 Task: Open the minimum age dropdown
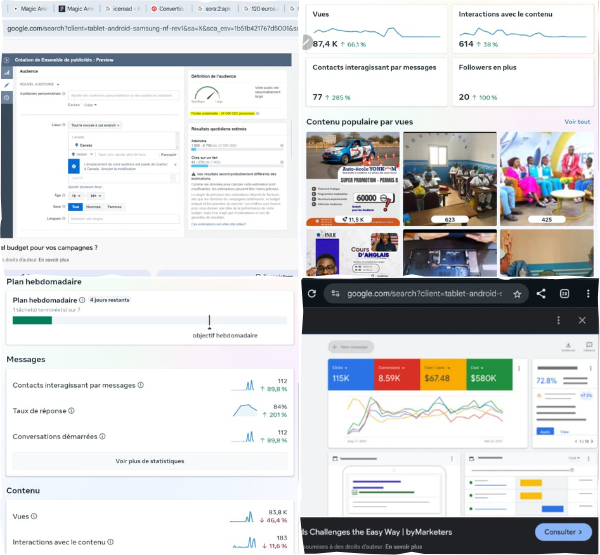[78, 195]
